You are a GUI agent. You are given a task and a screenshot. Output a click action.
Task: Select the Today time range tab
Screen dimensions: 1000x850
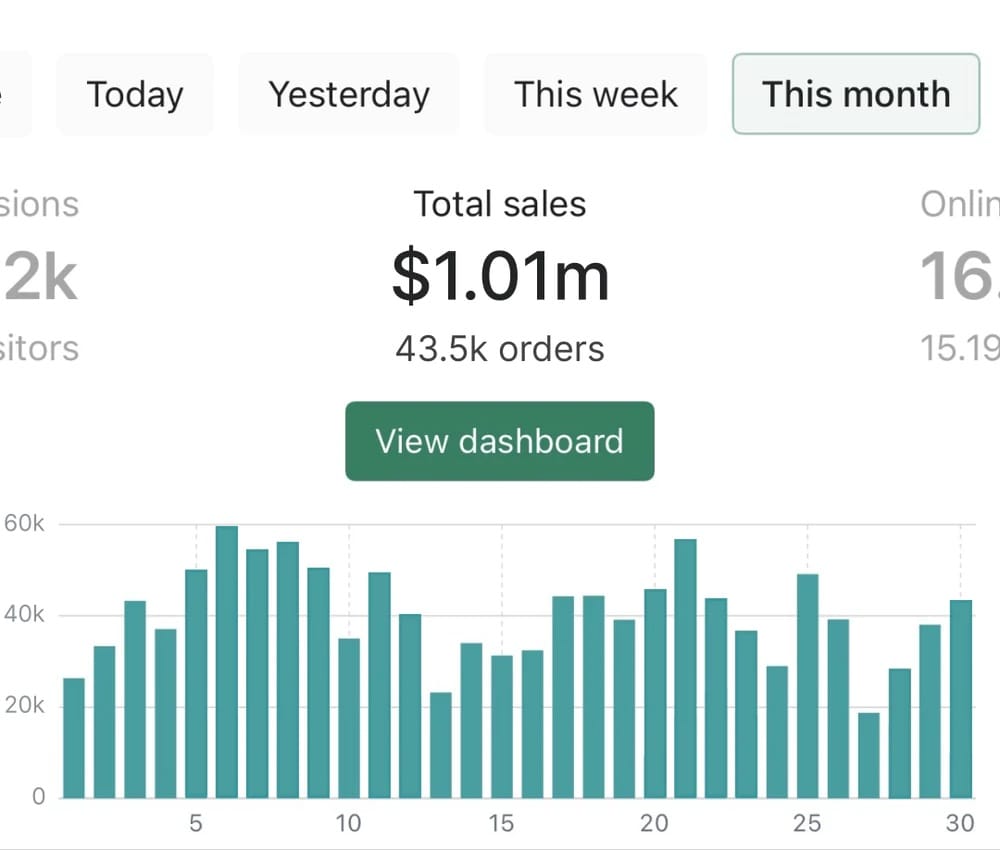[x=135, y=95]
